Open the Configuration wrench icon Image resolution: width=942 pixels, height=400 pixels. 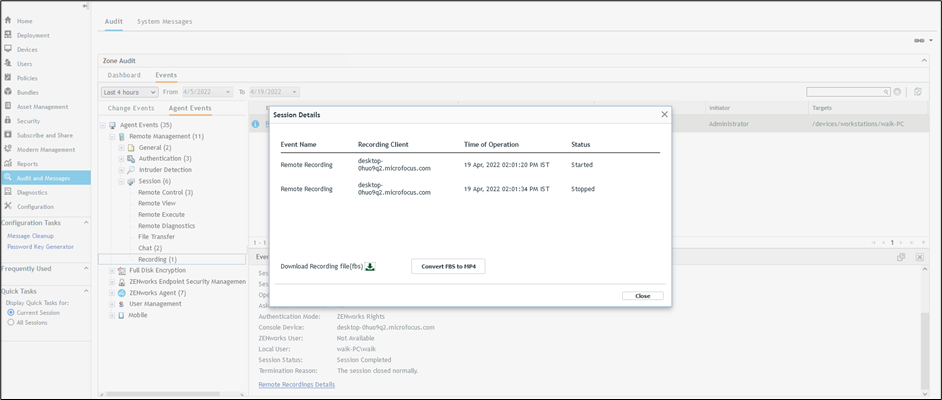8,206
